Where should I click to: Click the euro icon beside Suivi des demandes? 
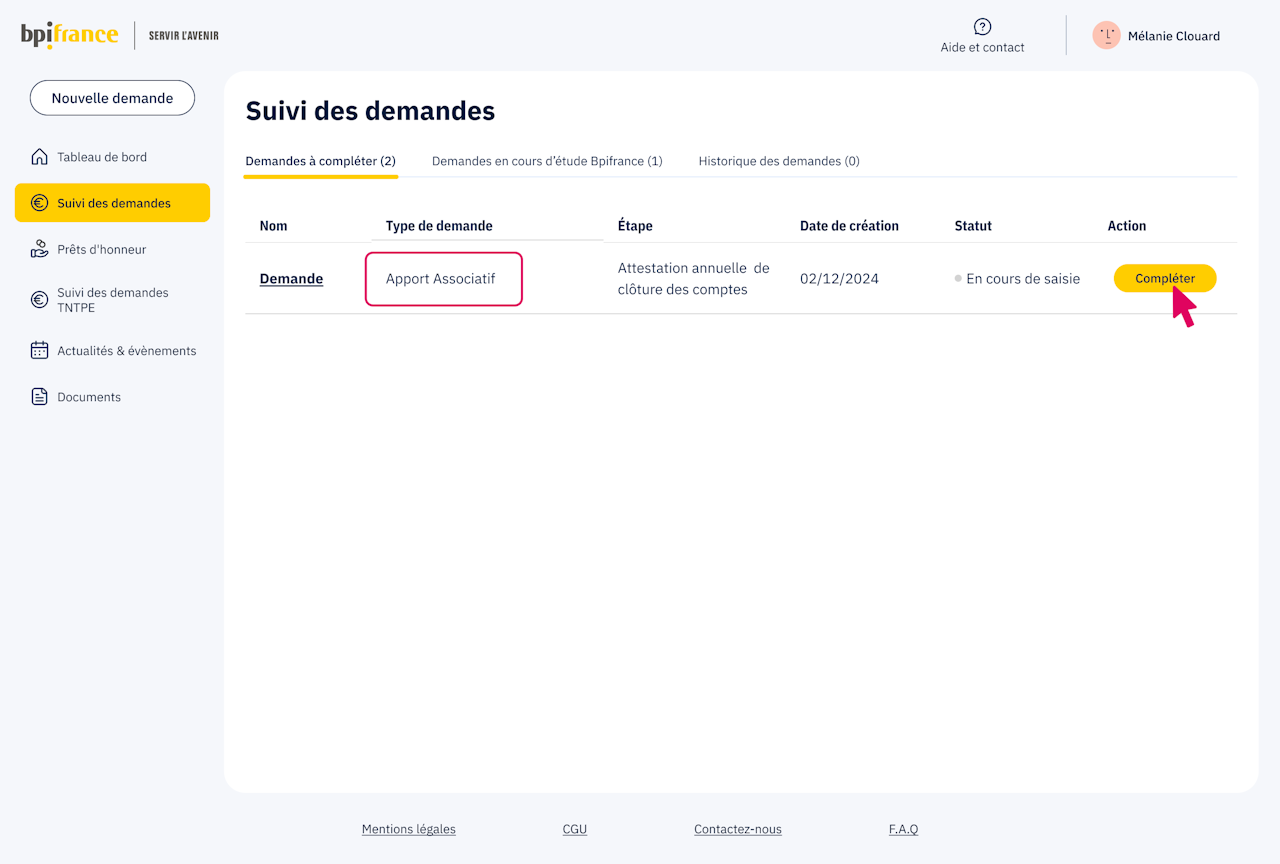(39, 203)
